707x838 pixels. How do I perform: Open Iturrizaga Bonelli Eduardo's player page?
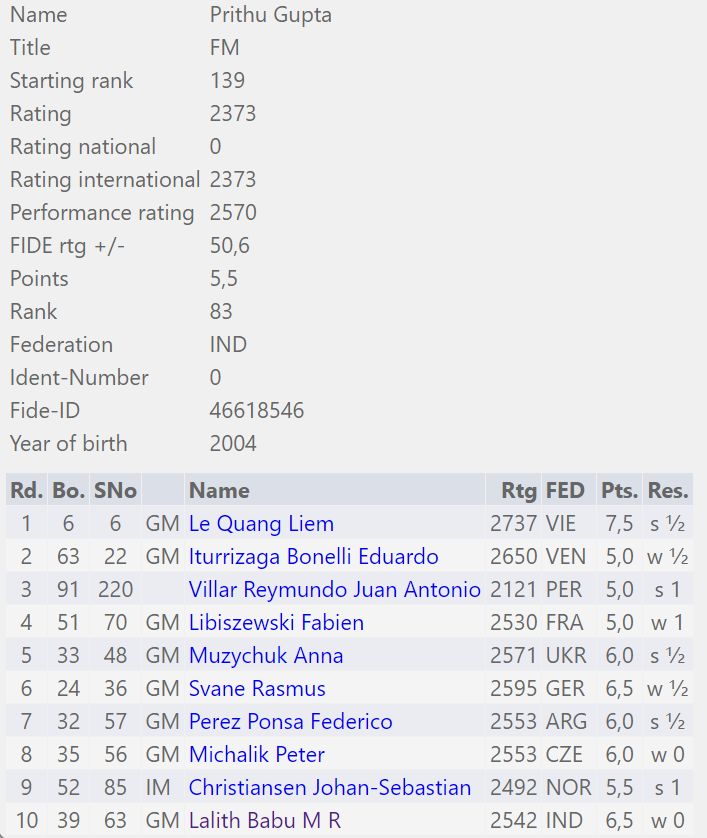tap(313, 557)
